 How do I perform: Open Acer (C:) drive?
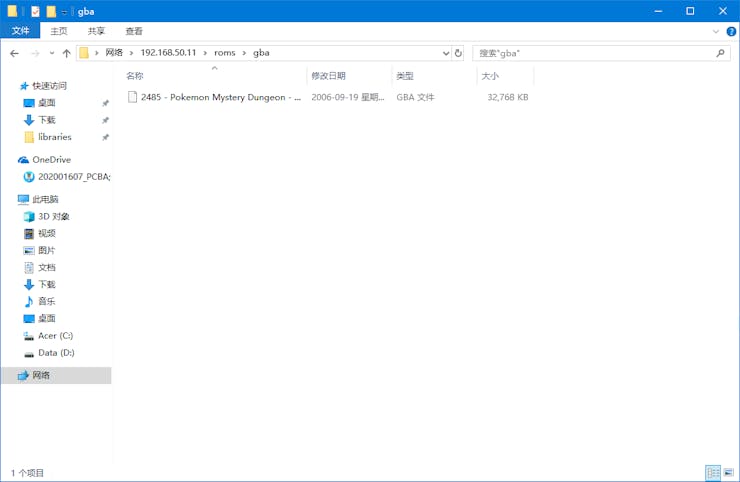55,336
